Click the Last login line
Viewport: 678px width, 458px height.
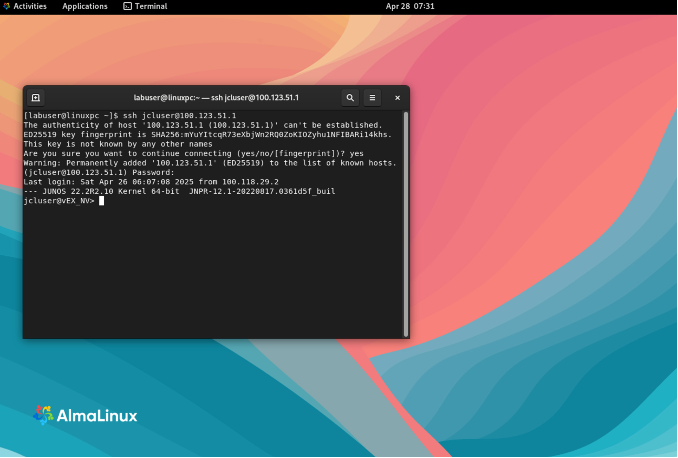pyautogui.click(x=150, y=182)
